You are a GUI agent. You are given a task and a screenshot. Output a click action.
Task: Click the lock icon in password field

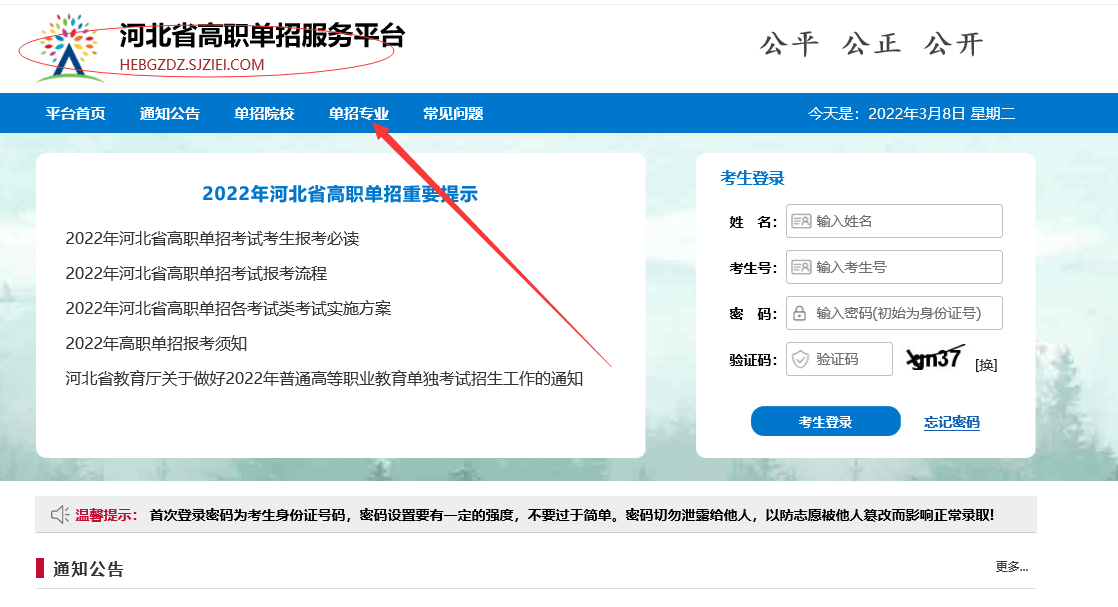799,313
